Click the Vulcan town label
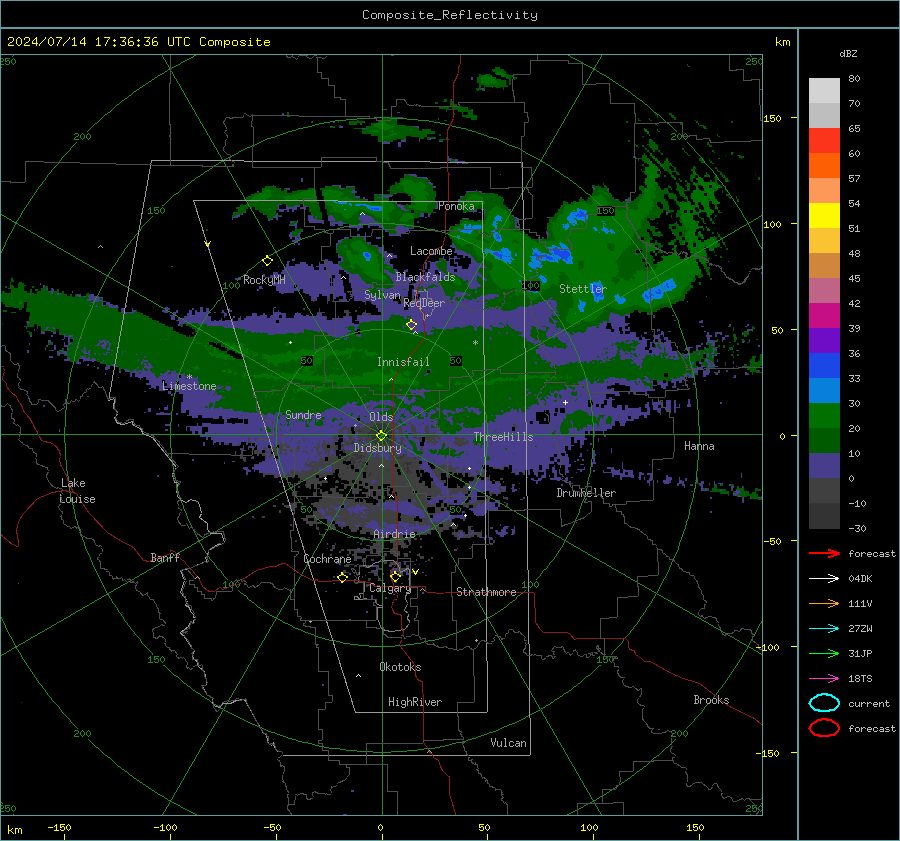 pyautogui.click(x=508, y=743)
